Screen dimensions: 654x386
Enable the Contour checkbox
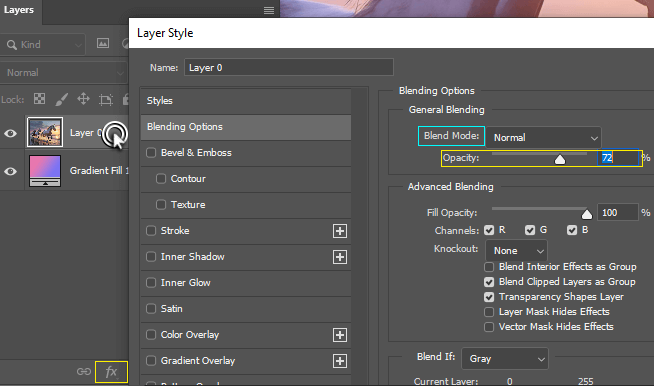click(161, 179)
